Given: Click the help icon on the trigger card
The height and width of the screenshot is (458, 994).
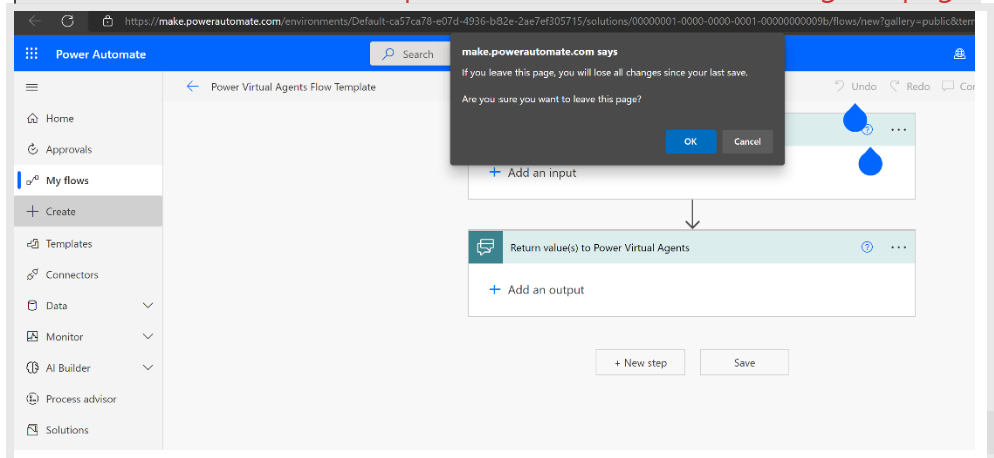Looking at the screenshot, I should pyautogui.click(x=867, y=129).
